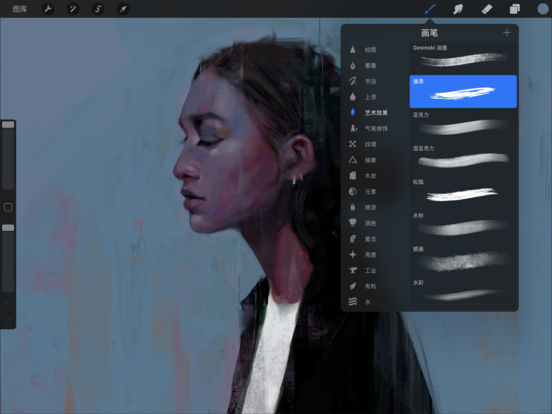
Task: Select the Smudge finger tool
Action: tap(458, 9)
